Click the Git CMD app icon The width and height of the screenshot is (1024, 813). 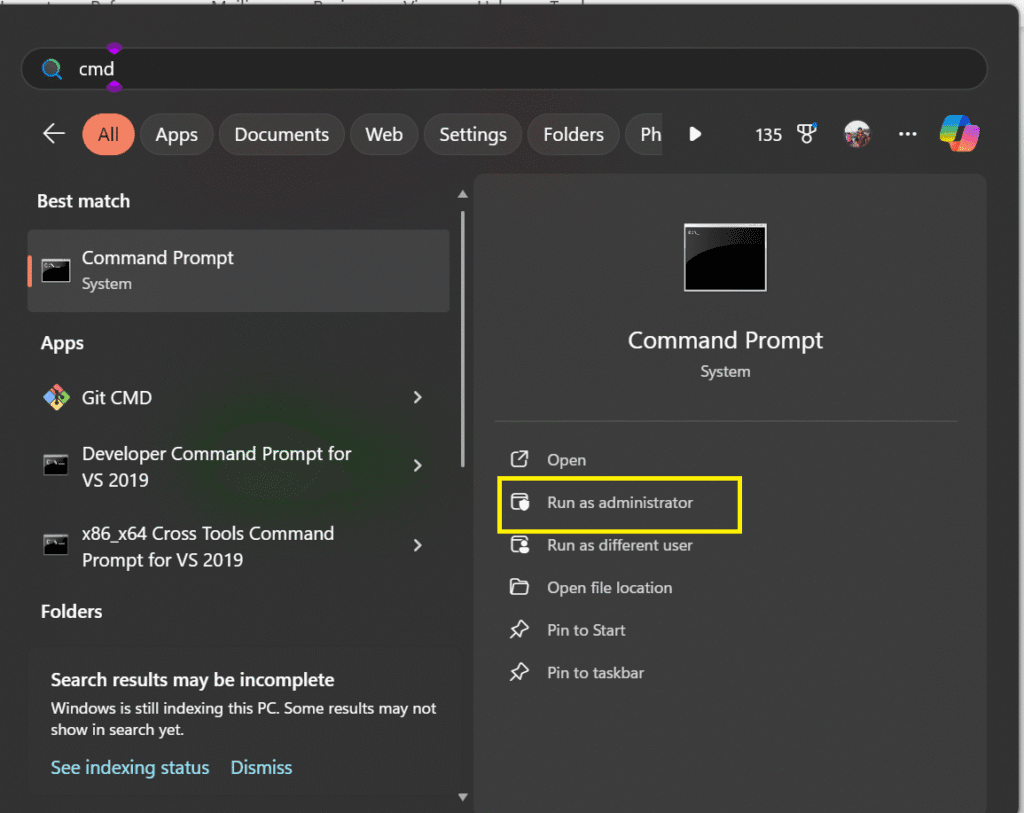[56, 397]
